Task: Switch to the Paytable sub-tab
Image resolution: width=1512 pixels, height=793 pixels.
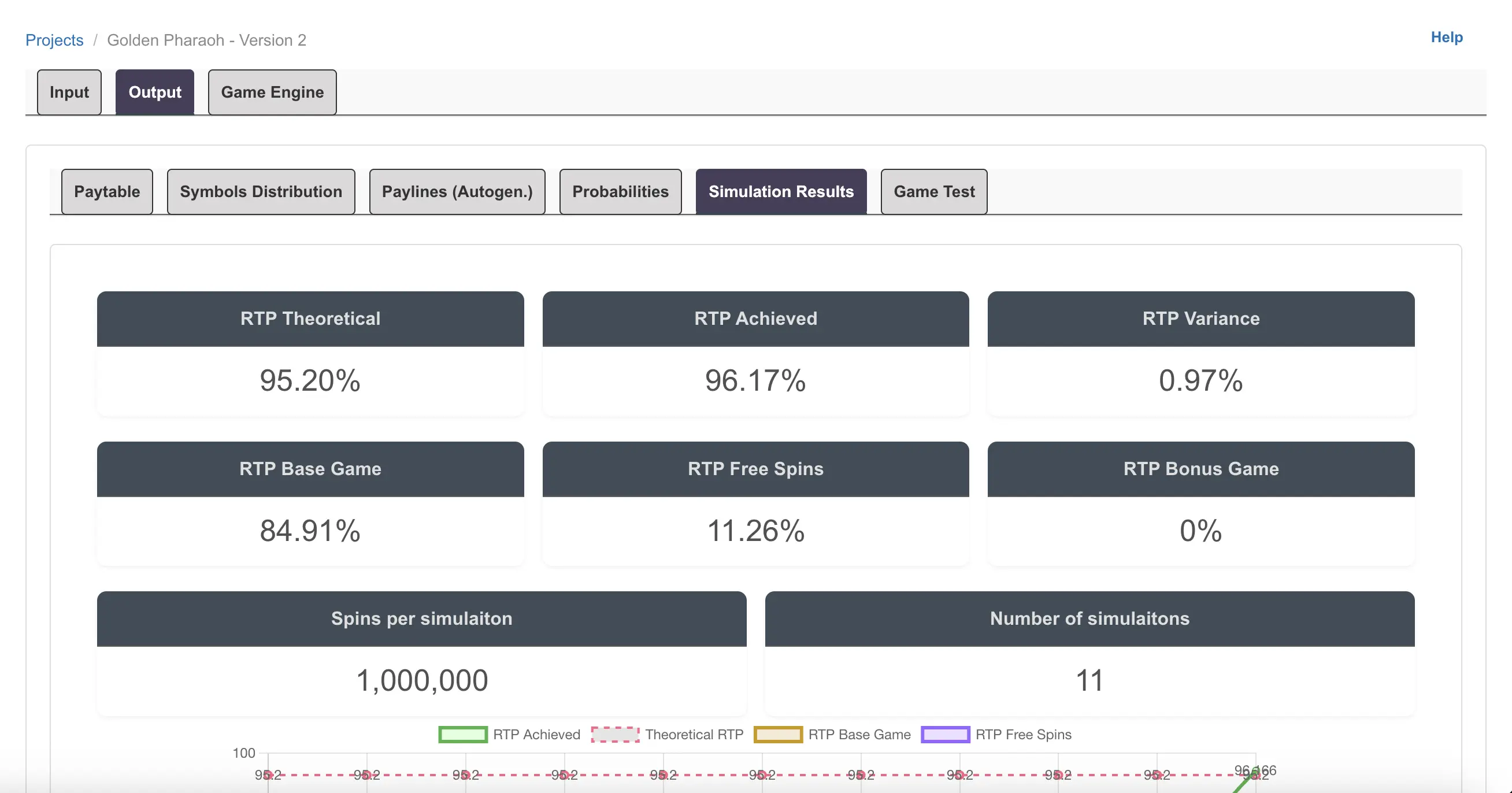Action: click(107, 191)
